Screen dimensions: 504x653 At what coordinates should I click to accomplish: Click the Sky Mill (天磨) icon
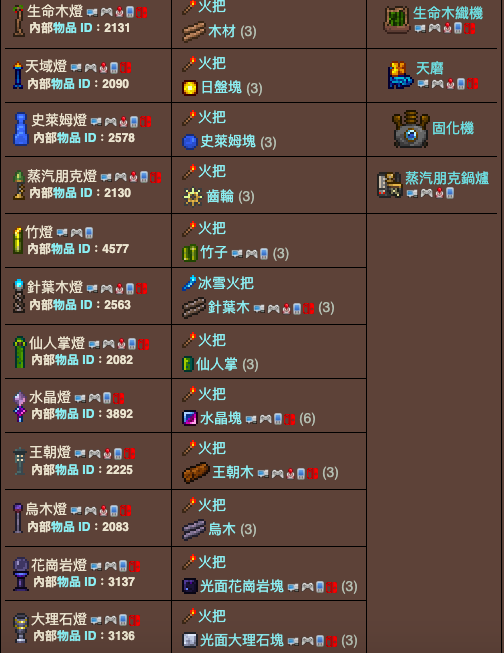(x=400, y=75)
